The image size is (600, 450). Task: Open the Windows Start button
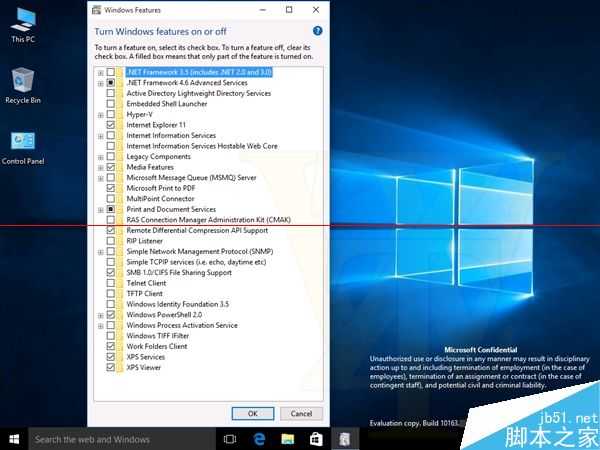click(14, 439)
